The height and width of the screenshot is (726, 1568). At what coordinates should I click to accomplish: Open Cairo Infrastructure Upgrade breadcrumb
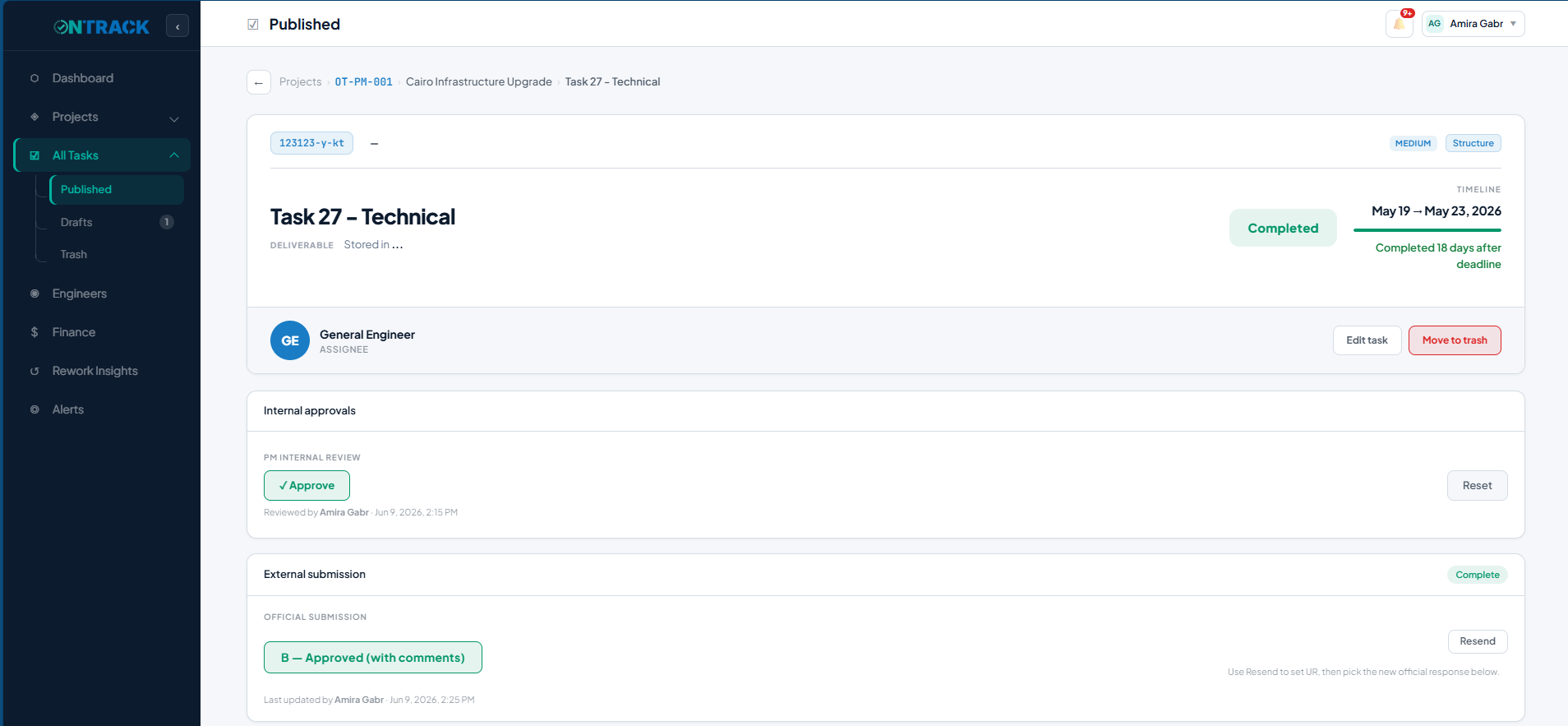[x=478, y=82]
